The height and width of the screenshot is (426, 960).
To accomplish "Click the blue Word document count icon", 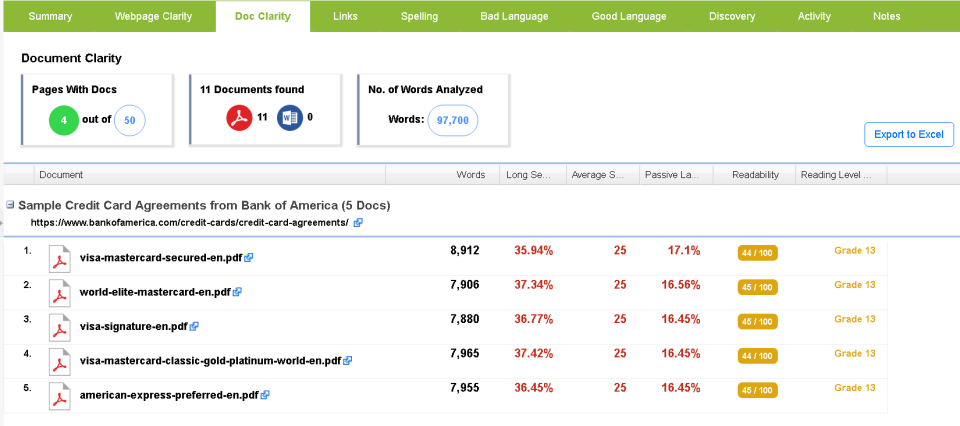I will (x=289, y=118).
